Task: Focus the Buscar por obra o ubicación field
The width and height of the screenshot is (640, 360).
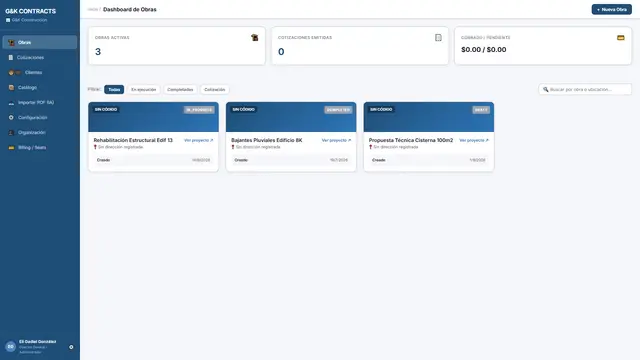Action: pos(585,89)
